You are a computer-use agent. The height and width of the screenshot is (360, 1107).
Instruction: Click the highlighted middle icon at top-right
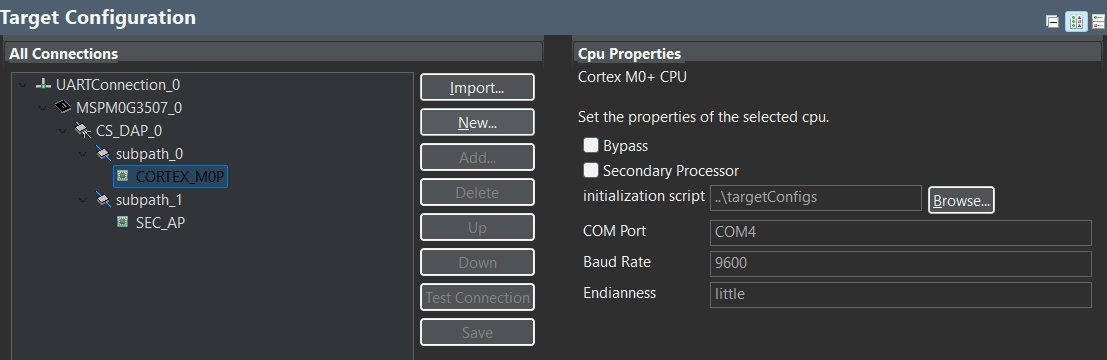(x=1076, y=21)
